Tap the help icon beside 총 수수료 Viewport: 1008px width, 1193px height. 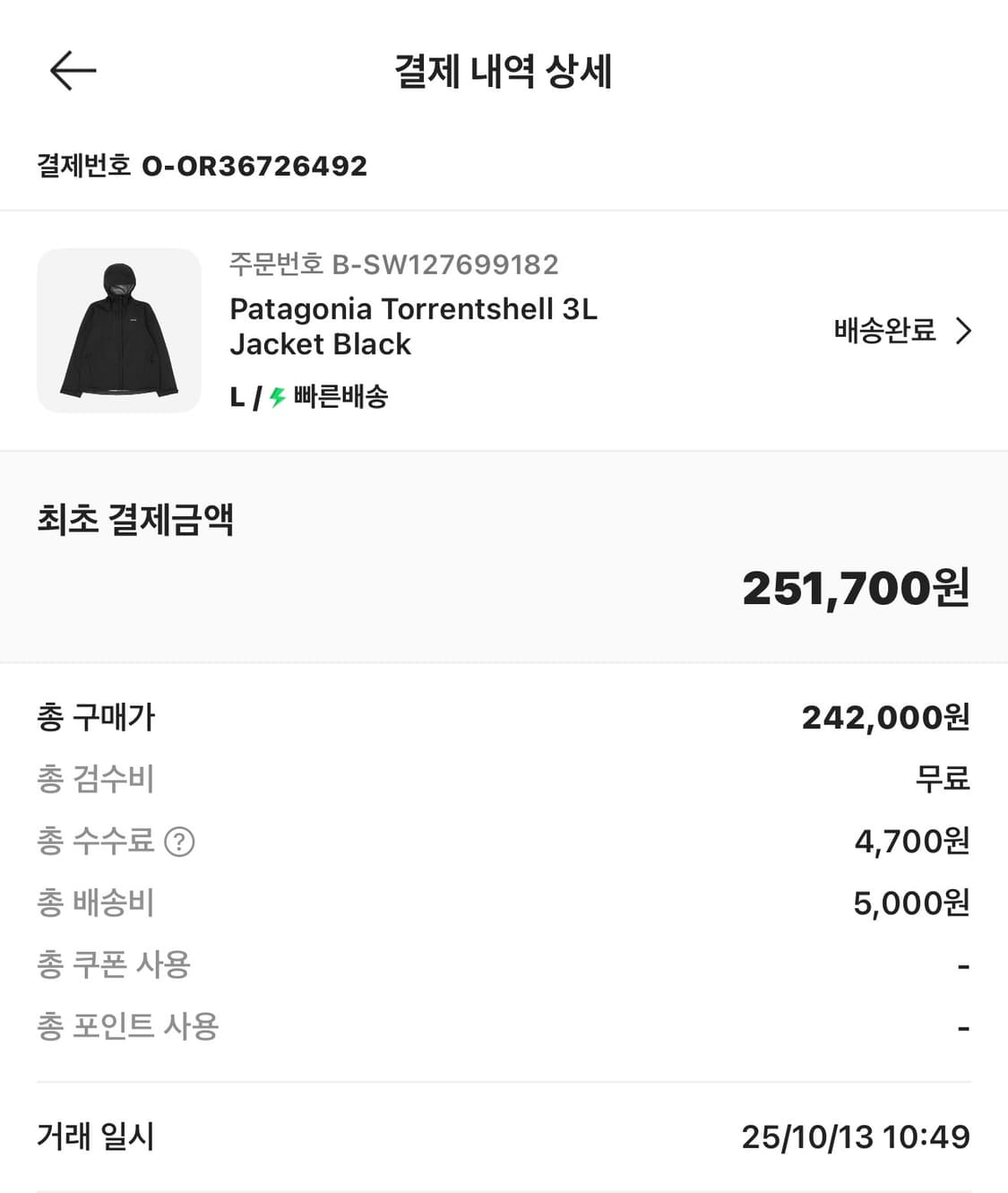pos(179,842)
